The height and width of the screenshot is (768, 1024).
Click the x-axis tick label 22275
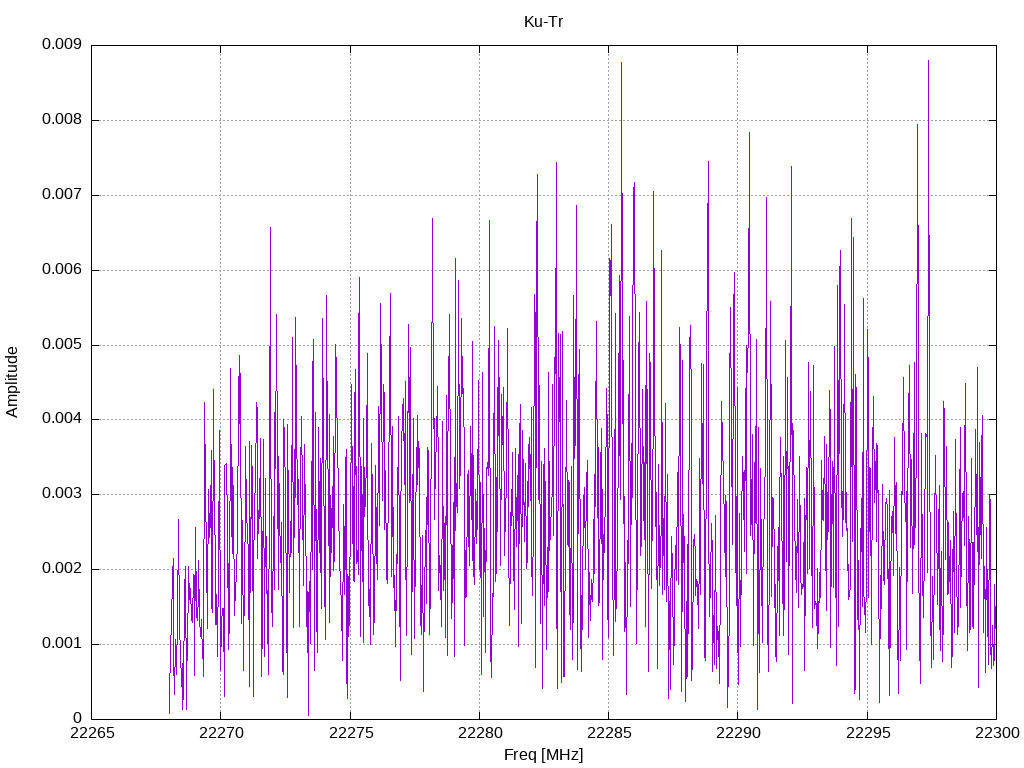351,733
